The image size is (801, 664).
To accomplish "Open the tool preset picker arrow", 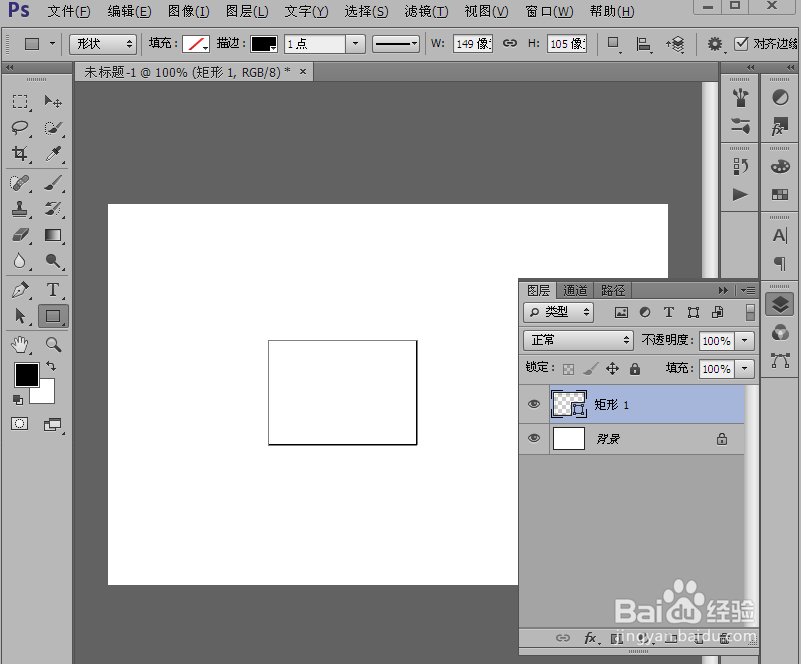I will tap(52, 44).
